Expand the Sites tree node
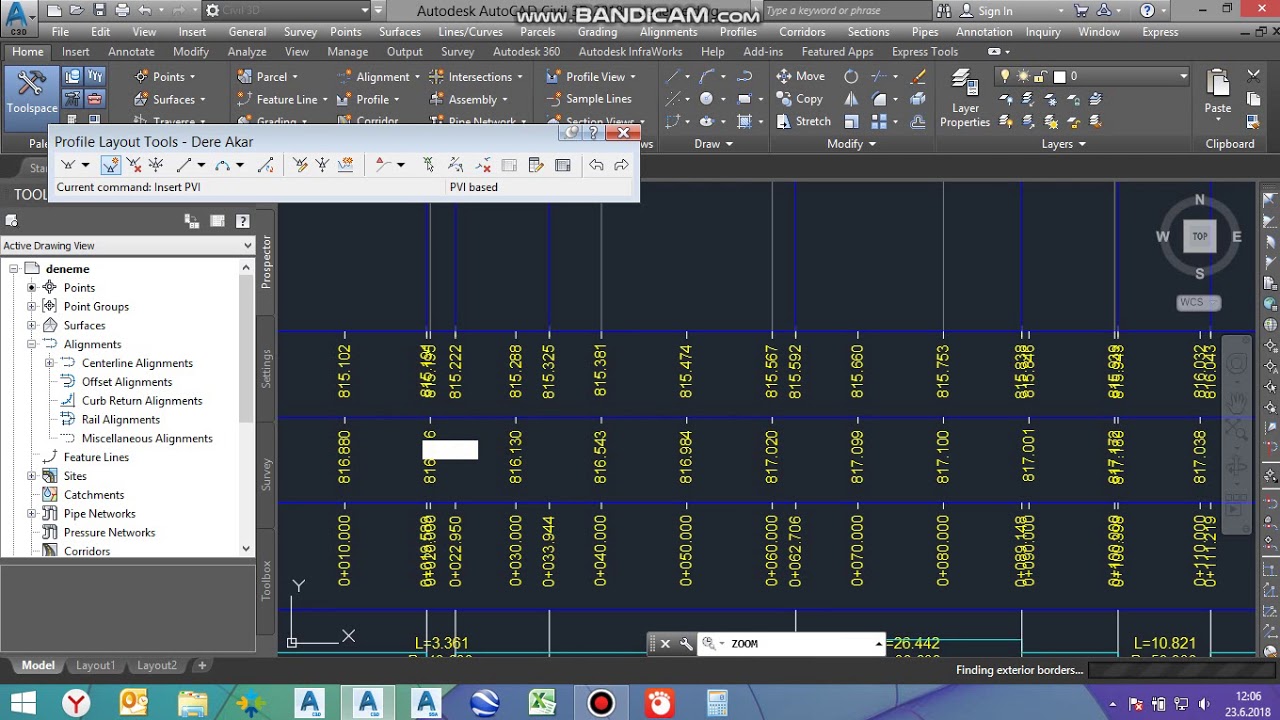 pyautogui.click(x=32, y=476)
